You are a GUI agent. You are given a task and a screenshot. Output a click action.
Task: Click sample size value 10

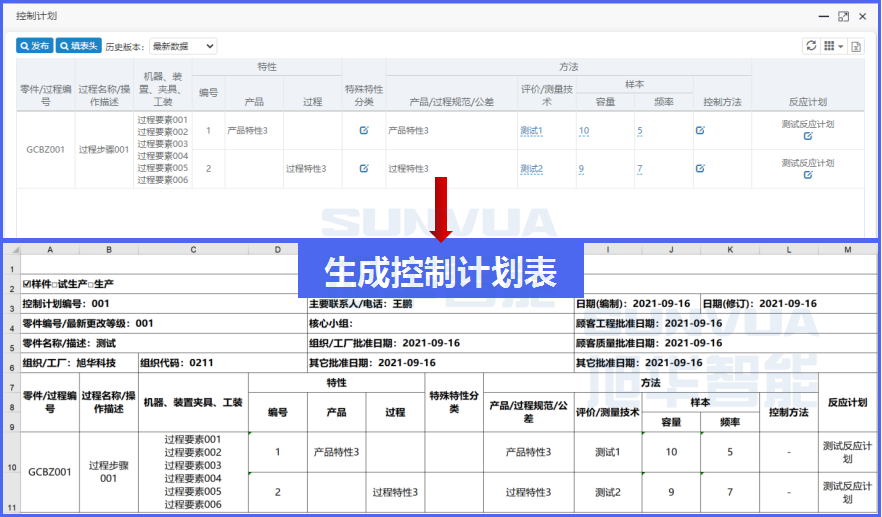(x=584, y=131)
